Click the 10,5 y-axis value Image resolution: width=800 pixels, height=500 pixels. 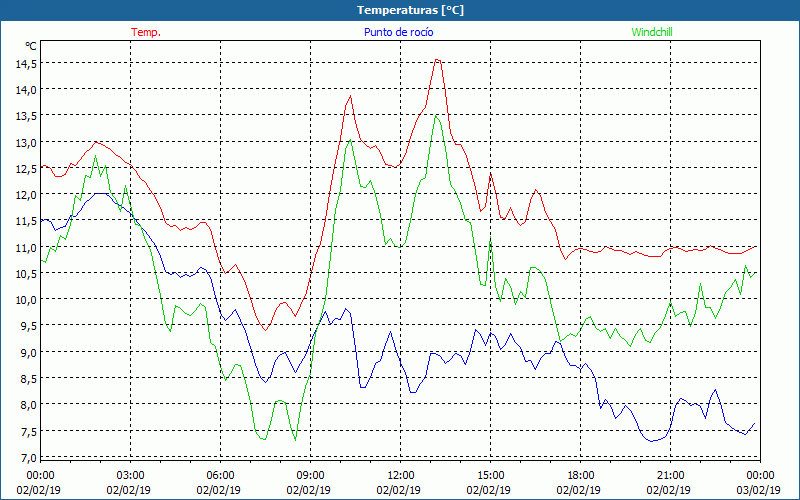(x=27, y=273)
